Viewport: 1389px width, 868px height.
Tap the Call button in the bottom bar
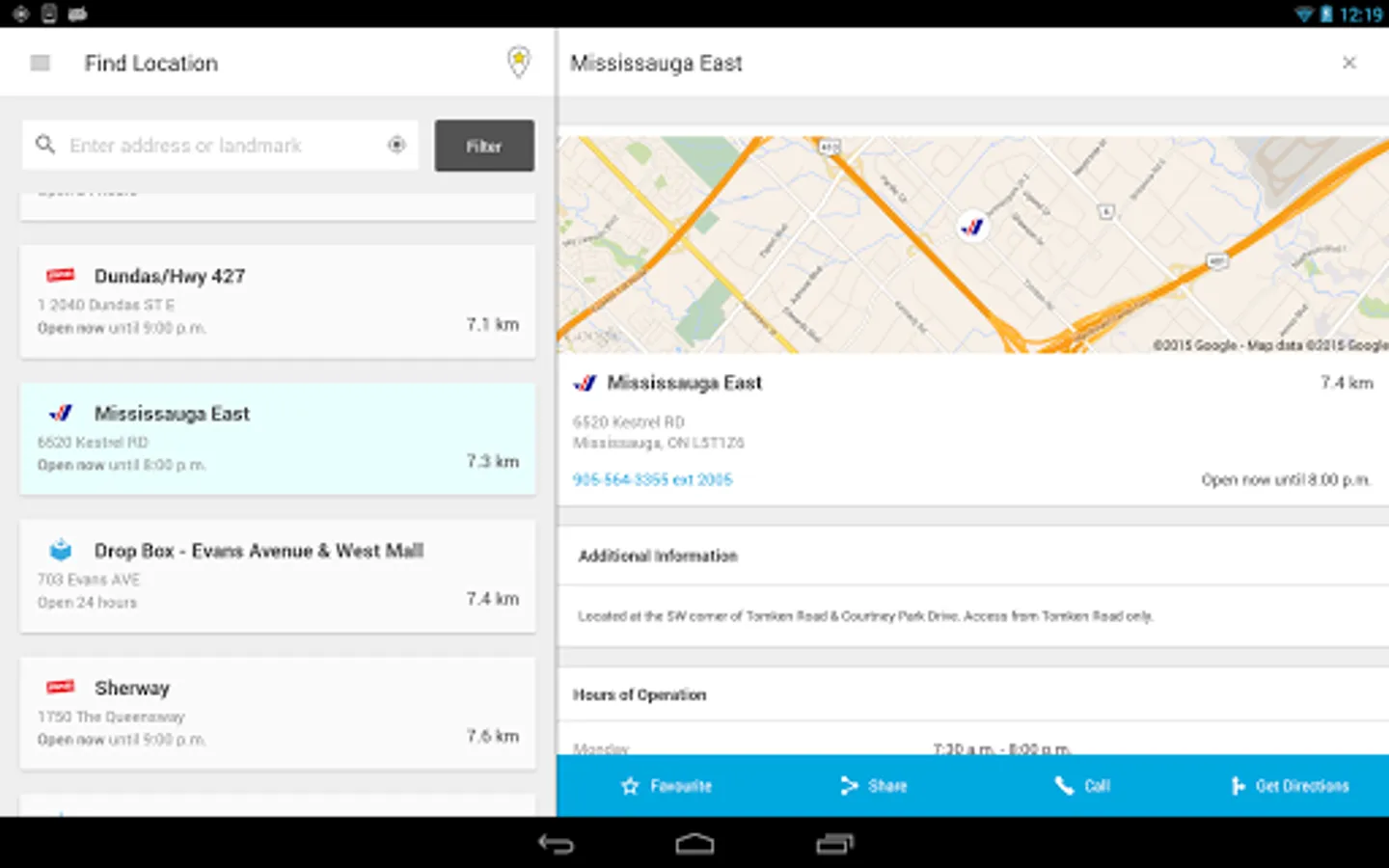(1082, 786)
